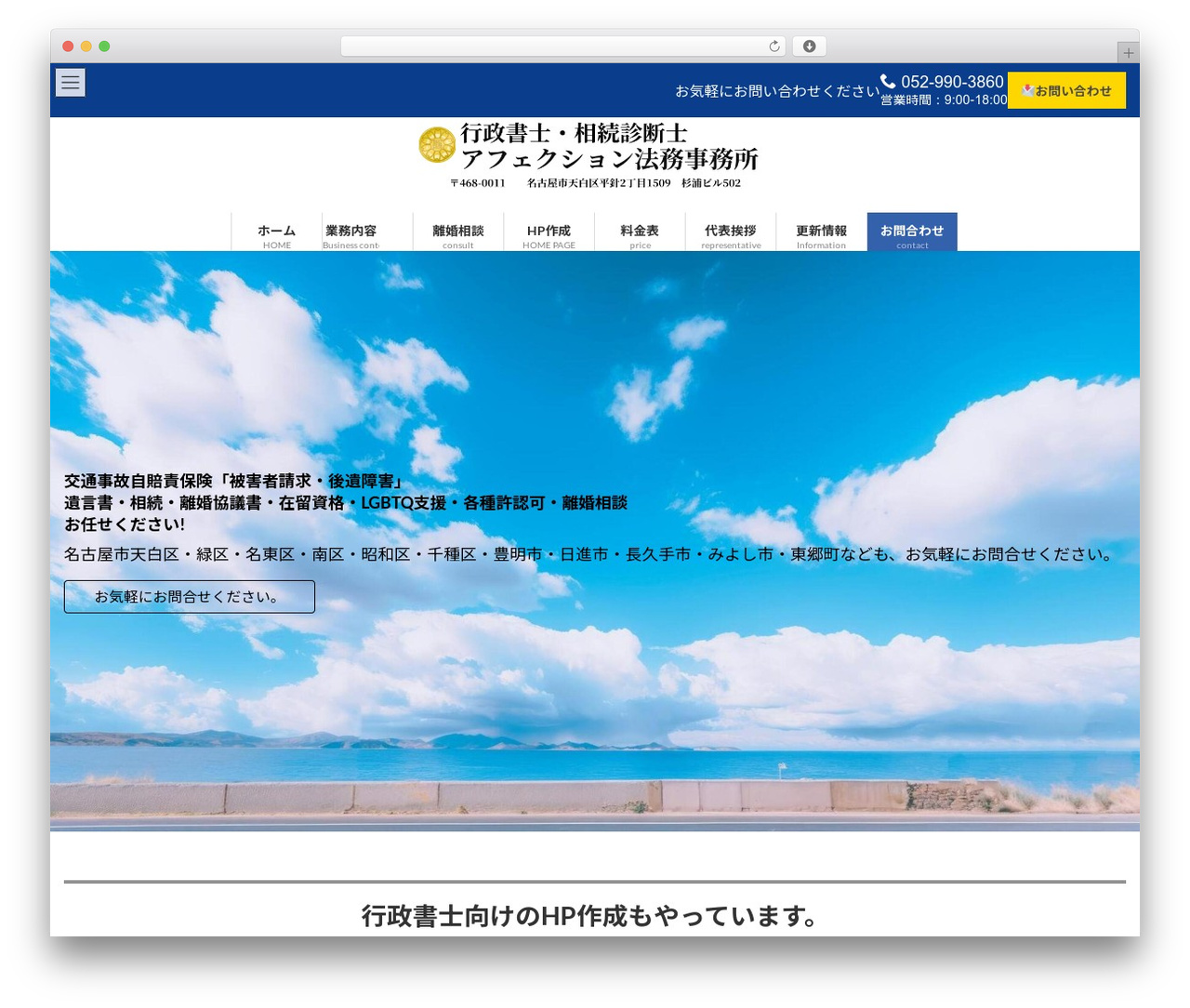Open the ホーム HOME menu item
Viewport: 1190px width, 1008px height.
tap(277, 232)
